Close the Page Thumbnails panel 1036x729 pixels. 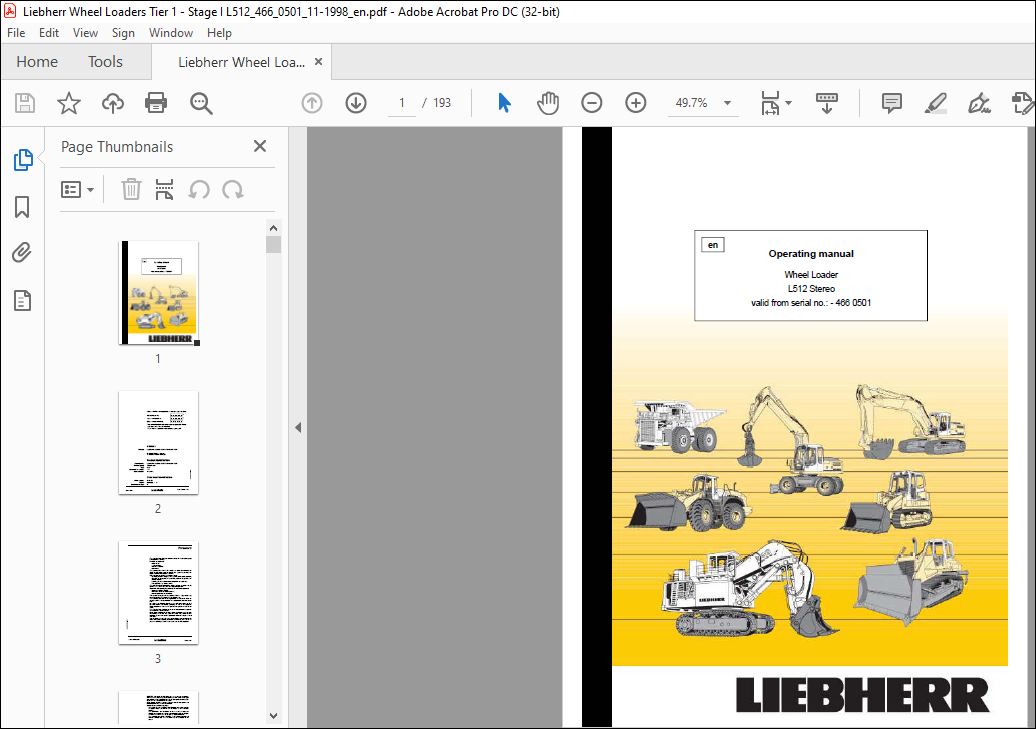(x=260, y=146)
